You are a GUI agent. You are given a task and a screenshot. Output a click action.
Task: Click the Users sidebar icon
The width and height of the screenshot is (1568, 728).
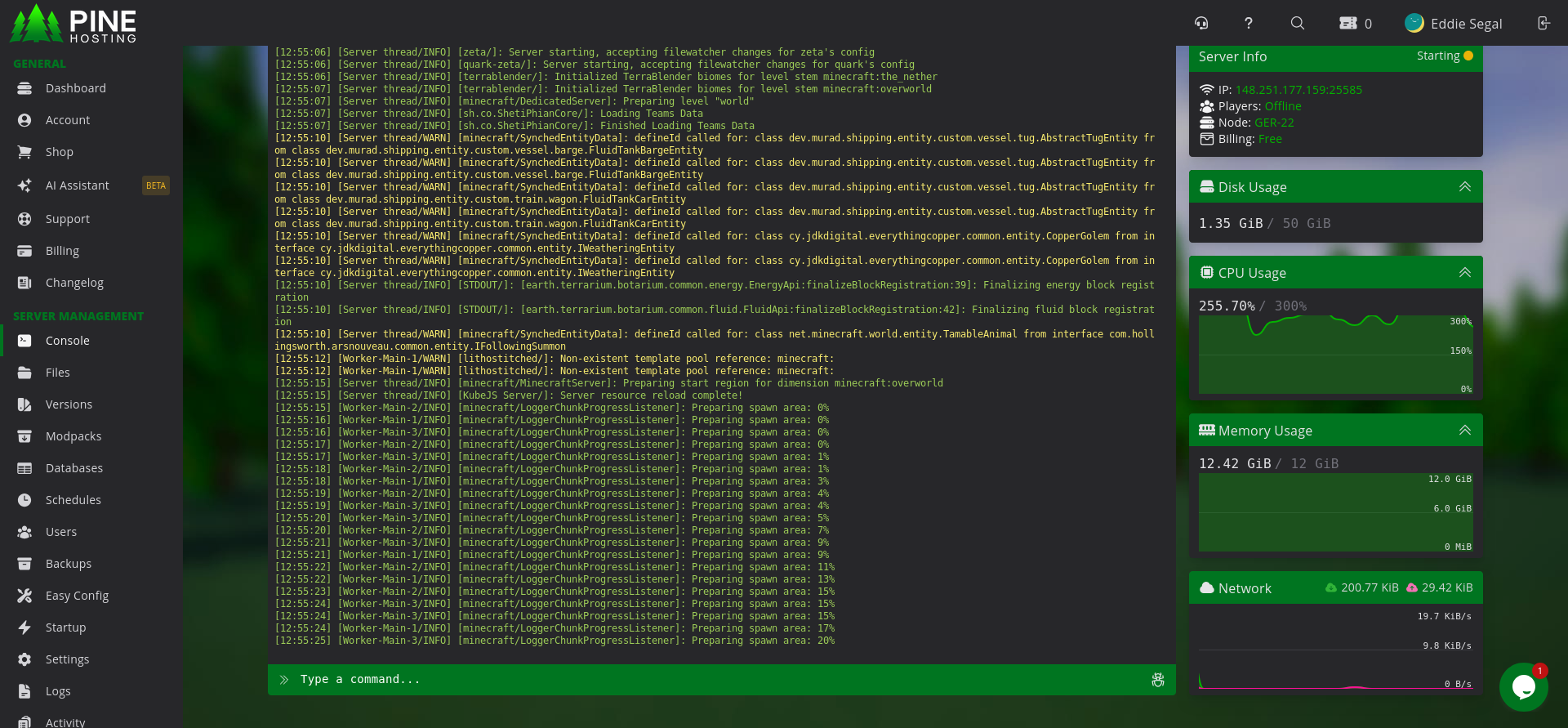pos(24,532)
